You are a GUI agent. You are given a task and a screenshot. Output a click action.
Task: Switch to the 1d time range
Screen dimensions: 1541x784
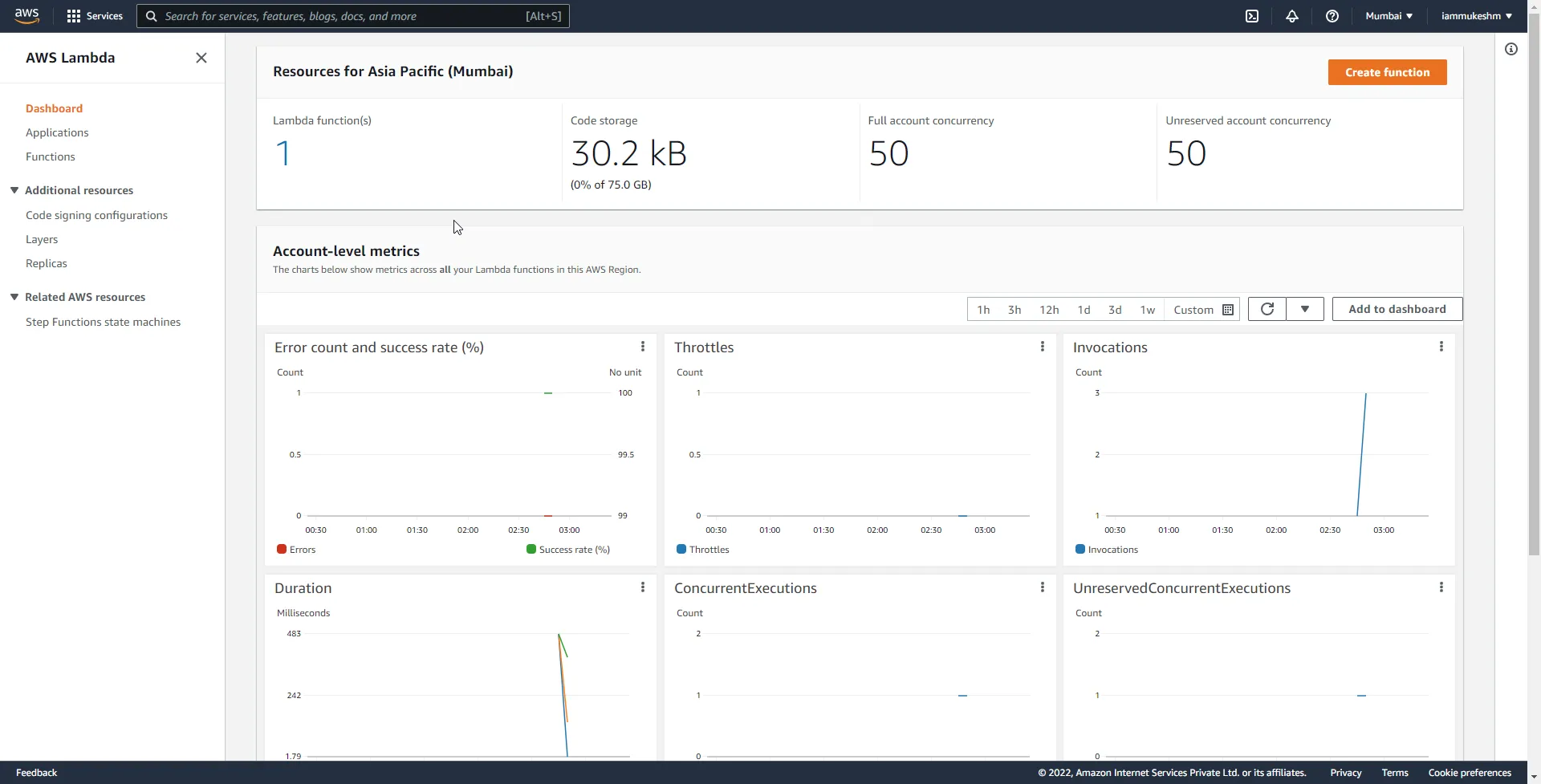click(1084, 309)
